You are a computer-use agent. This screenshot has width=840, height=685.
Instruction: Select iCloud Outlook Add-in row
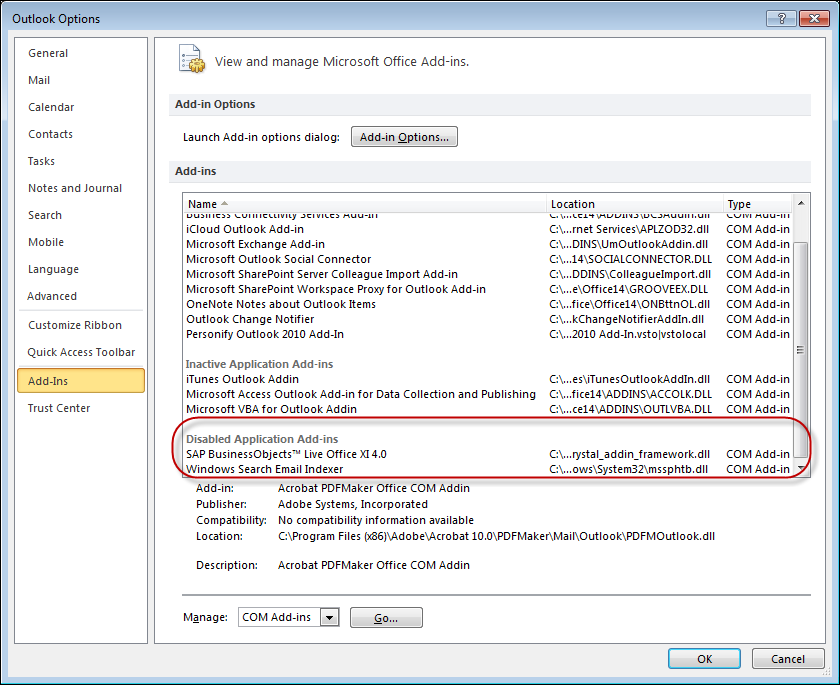click(x=488, y=229)
